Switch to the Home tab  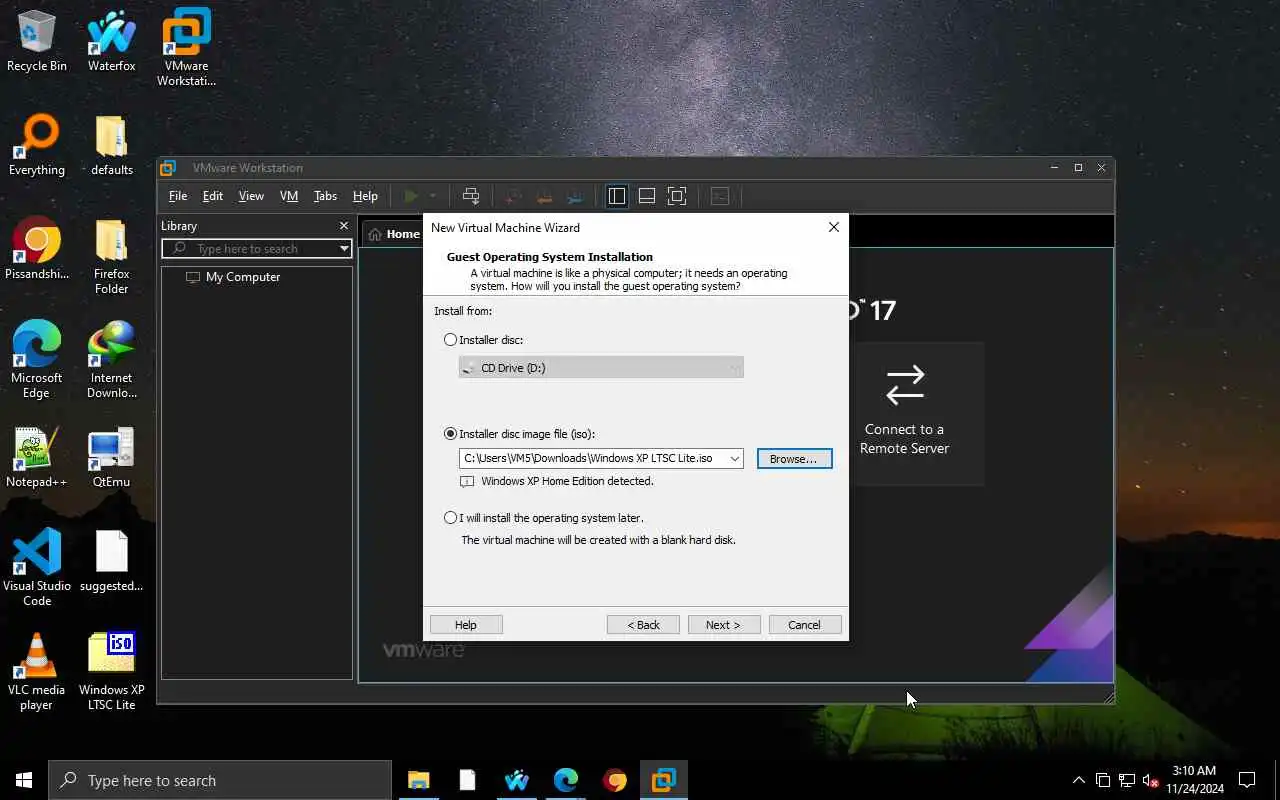(x=394, y=234)
